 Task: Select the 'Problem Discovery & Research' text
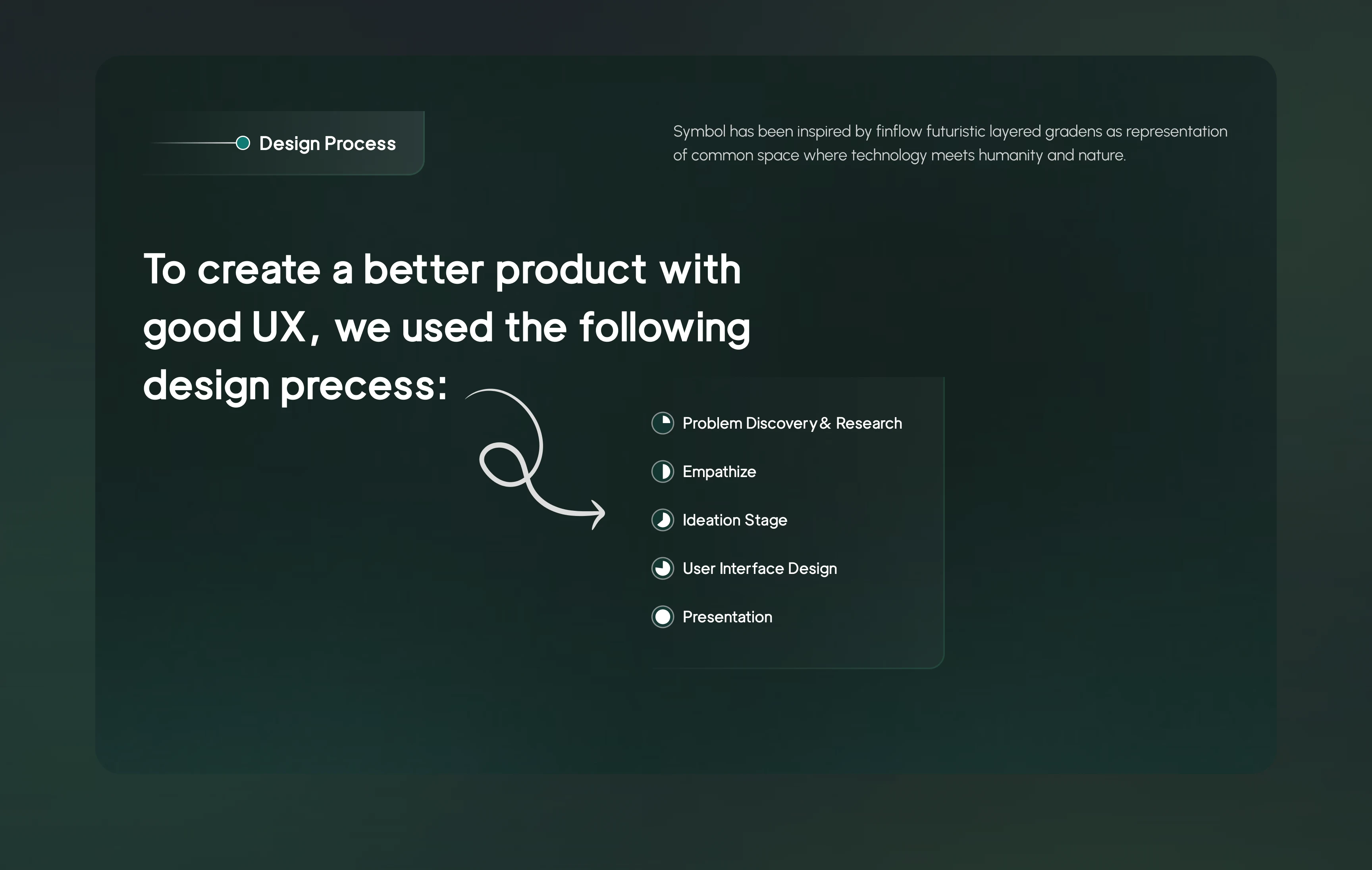click(x=792, y=423)
